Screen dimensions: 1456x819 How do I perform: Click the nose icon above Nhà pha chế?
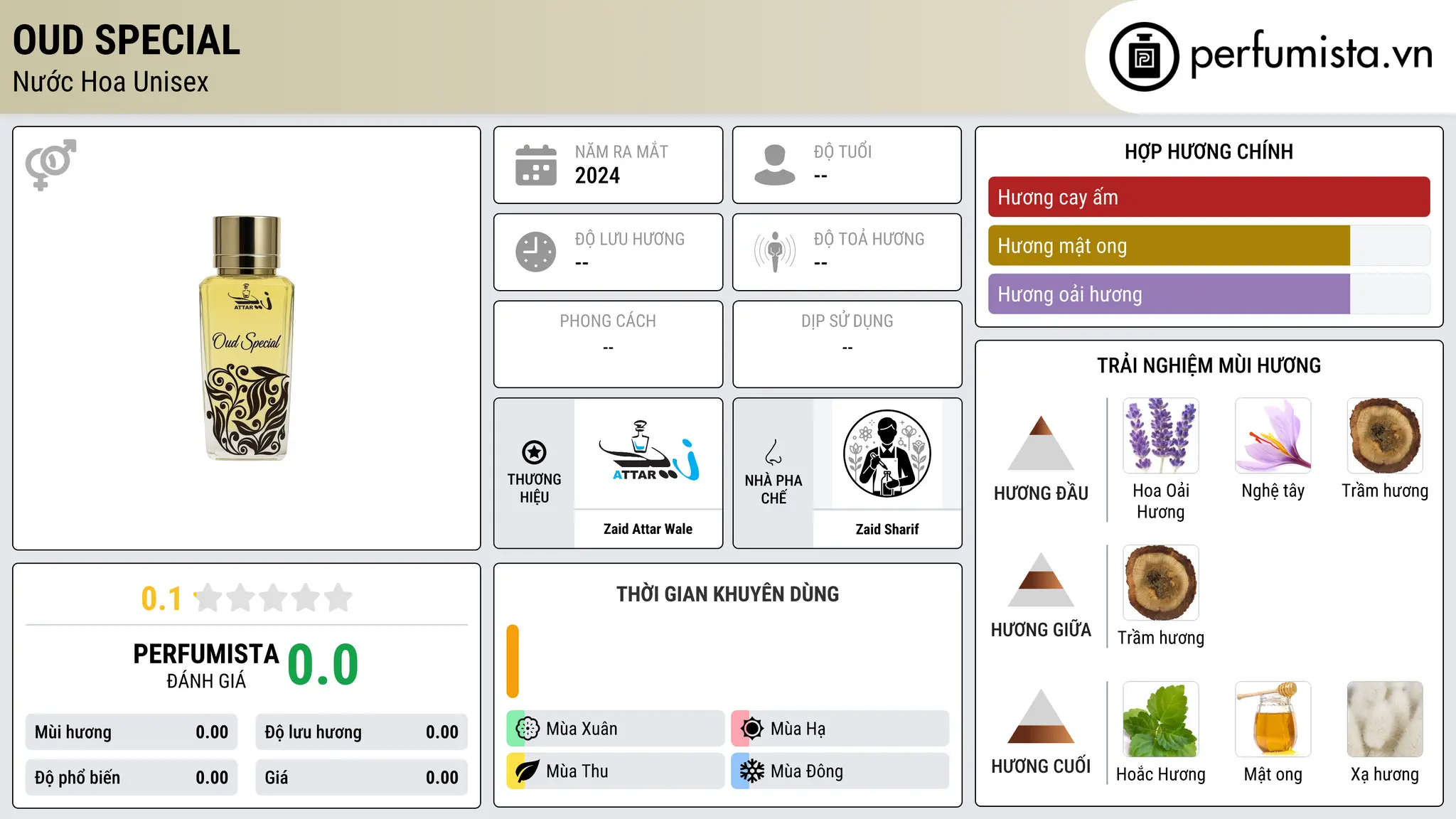coord(773,452)
